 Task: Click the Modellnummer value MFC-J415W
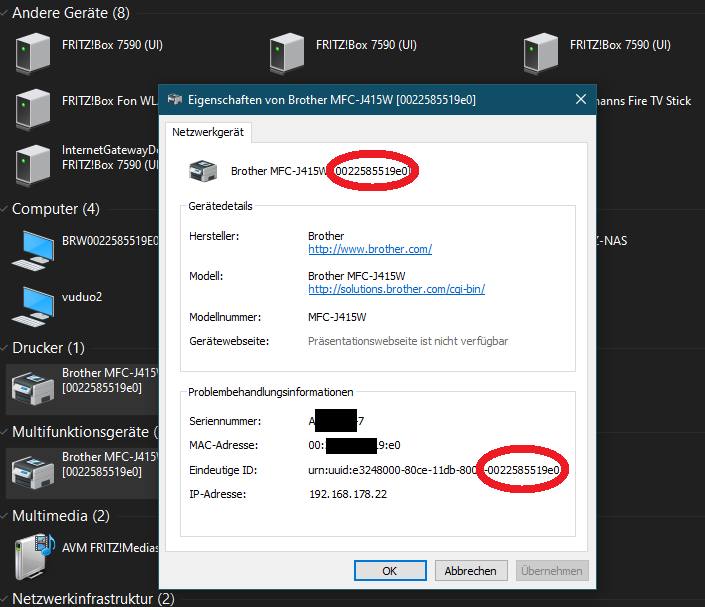pyautogui.click(x=337, y=317)
